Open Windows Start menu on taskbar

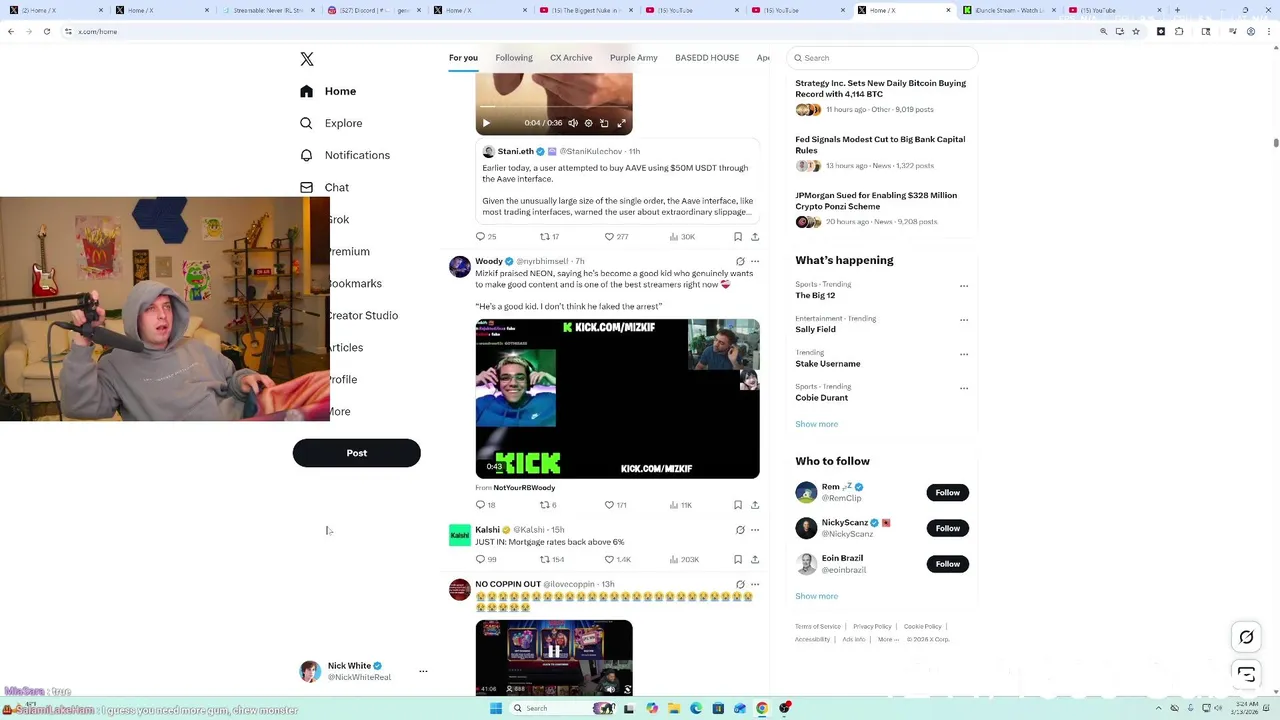[x=495, y=708]
